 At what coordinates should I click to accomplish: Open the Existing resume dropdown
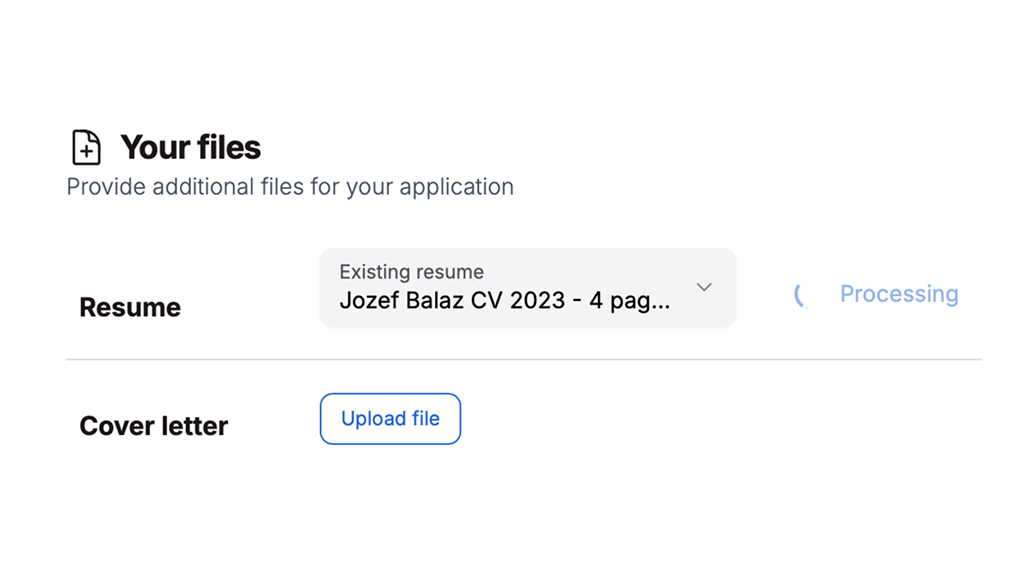(528, 287)
